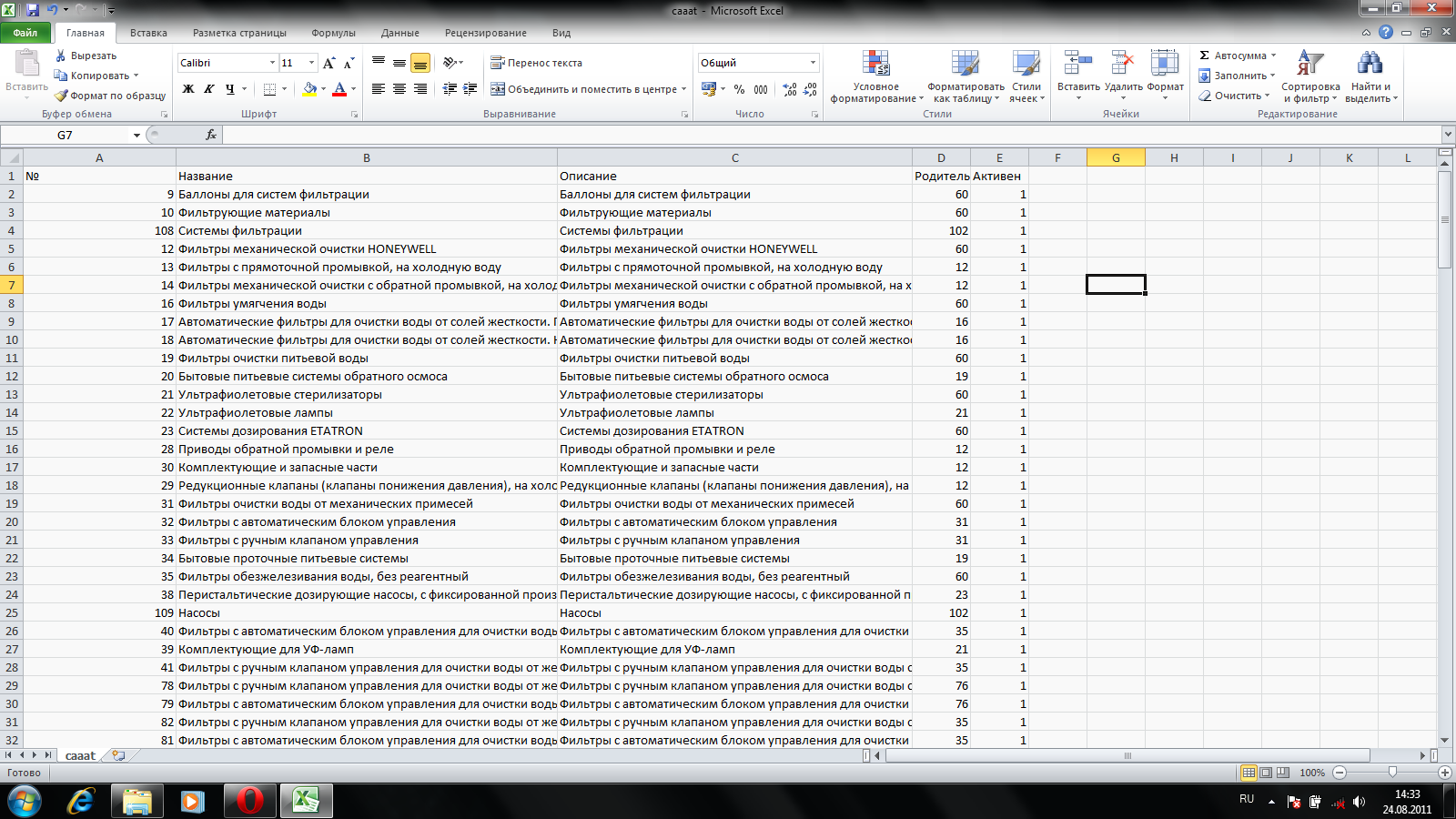Open the Calibri font name dropdown
This screenshot has height=819, width=1456.
pyautogui.click(x=272, y=63)
